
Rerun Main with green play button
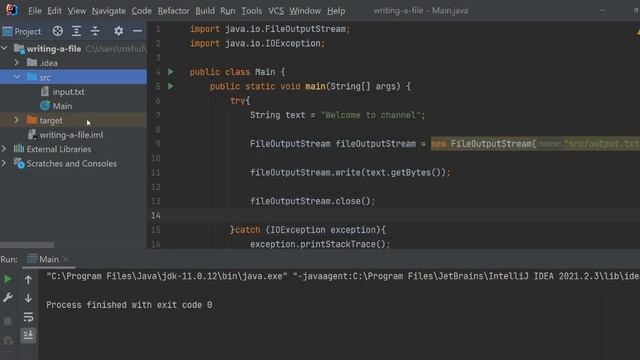point(8,279)
